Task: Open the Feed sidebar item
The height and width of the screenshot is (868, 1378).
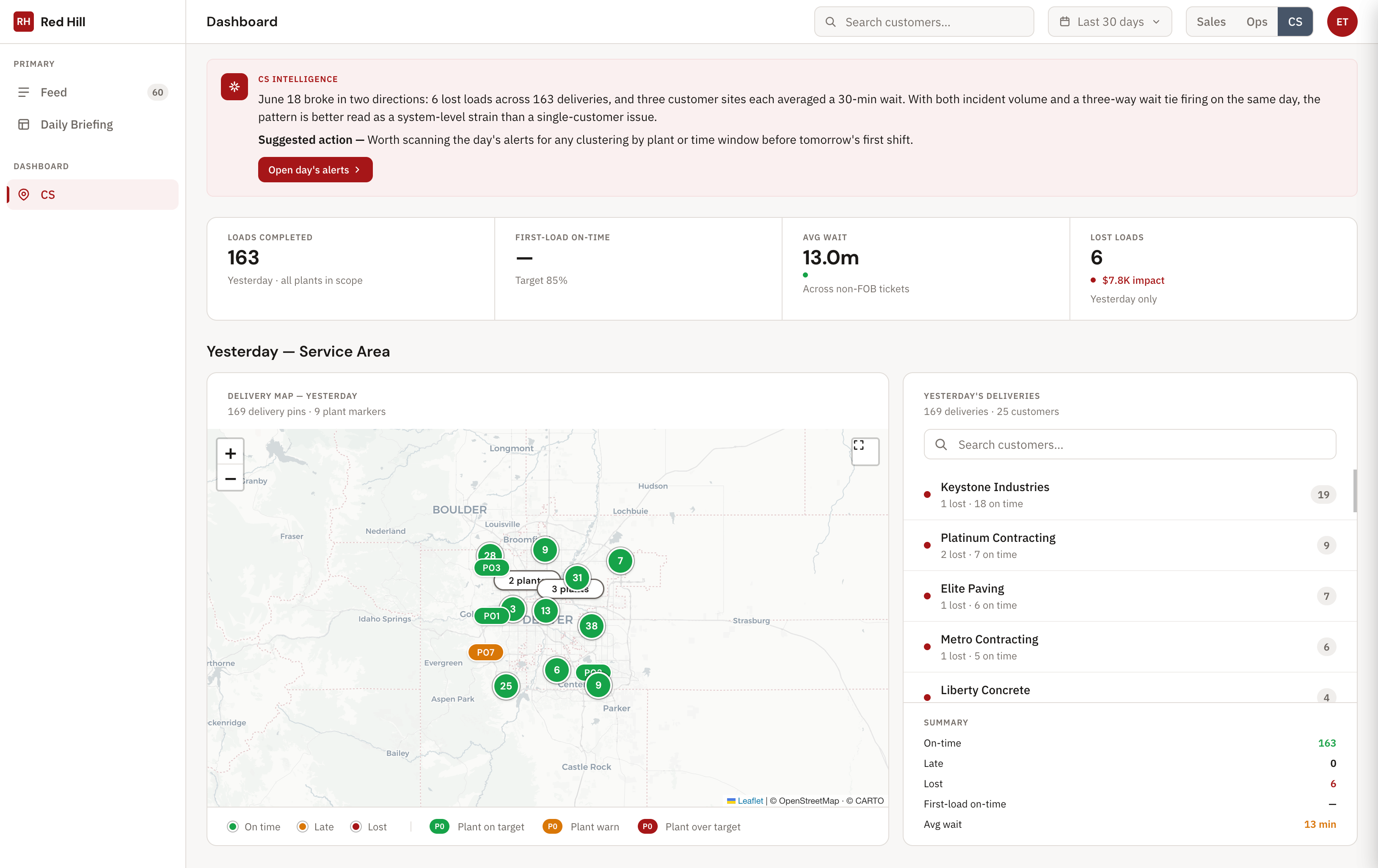Action: point(93,92)
